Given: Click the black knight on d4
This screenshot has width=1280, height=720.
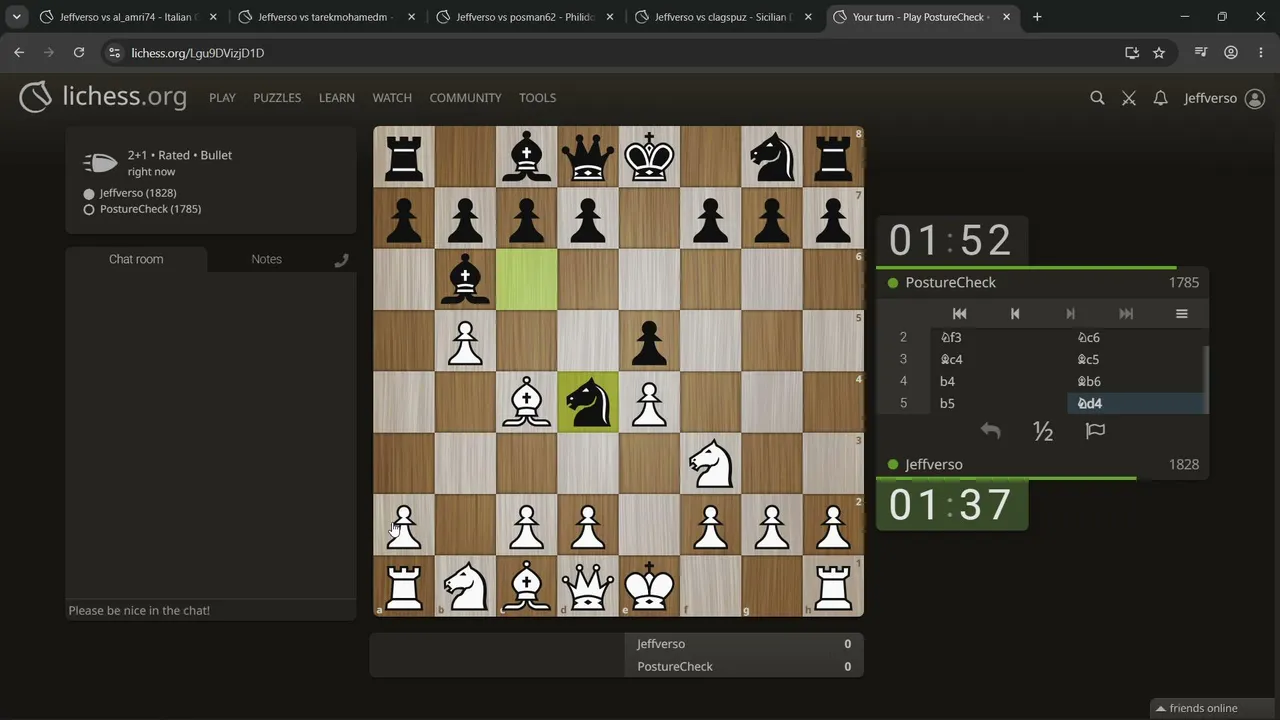Looking at the screenshot, I should coord(588,402).
